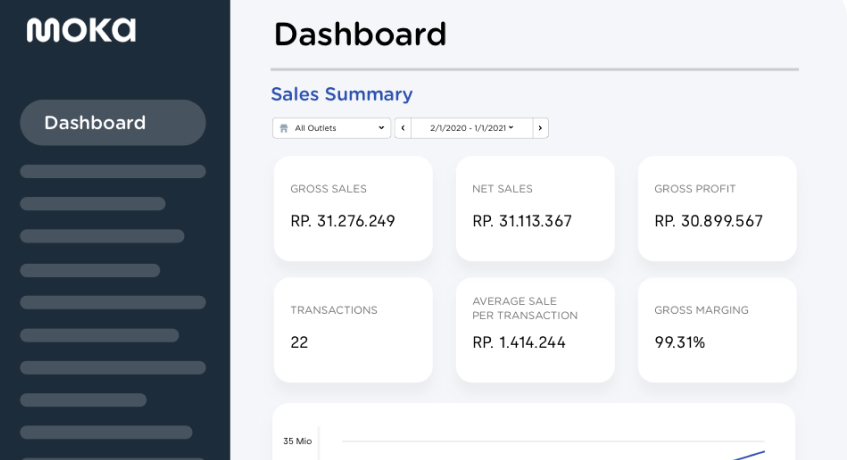Open the Transactions card showing 22
The height and width of the screenshot is (460, 847).
353,329
